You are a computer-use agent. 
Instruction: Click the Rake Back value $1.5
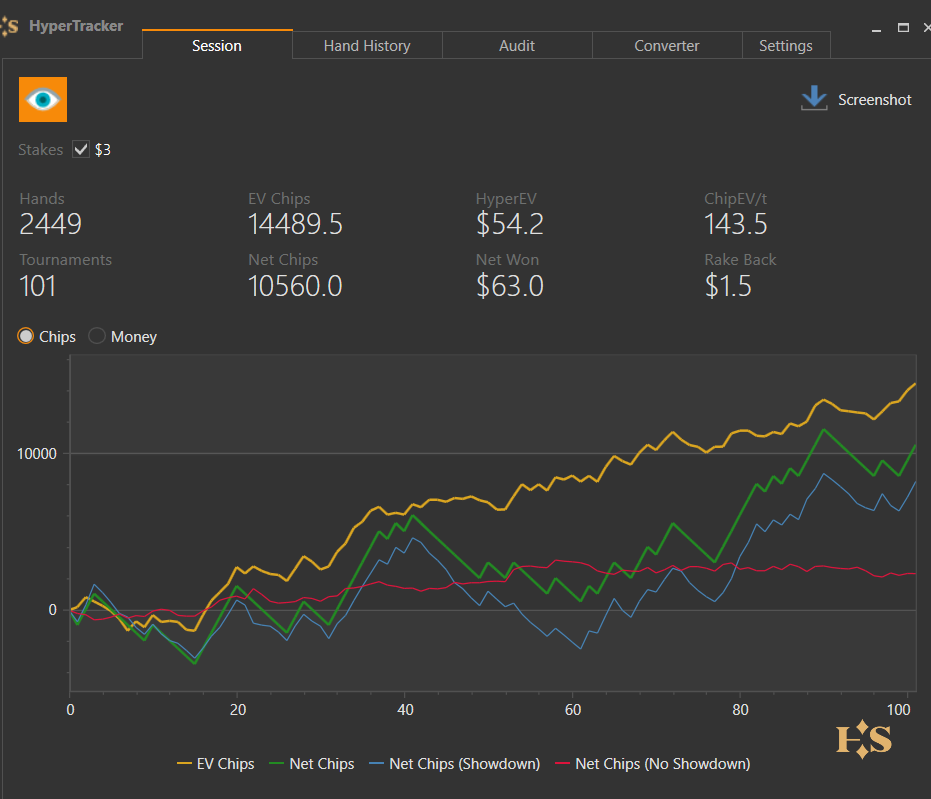pyautogui.click(x=728, y=286)
